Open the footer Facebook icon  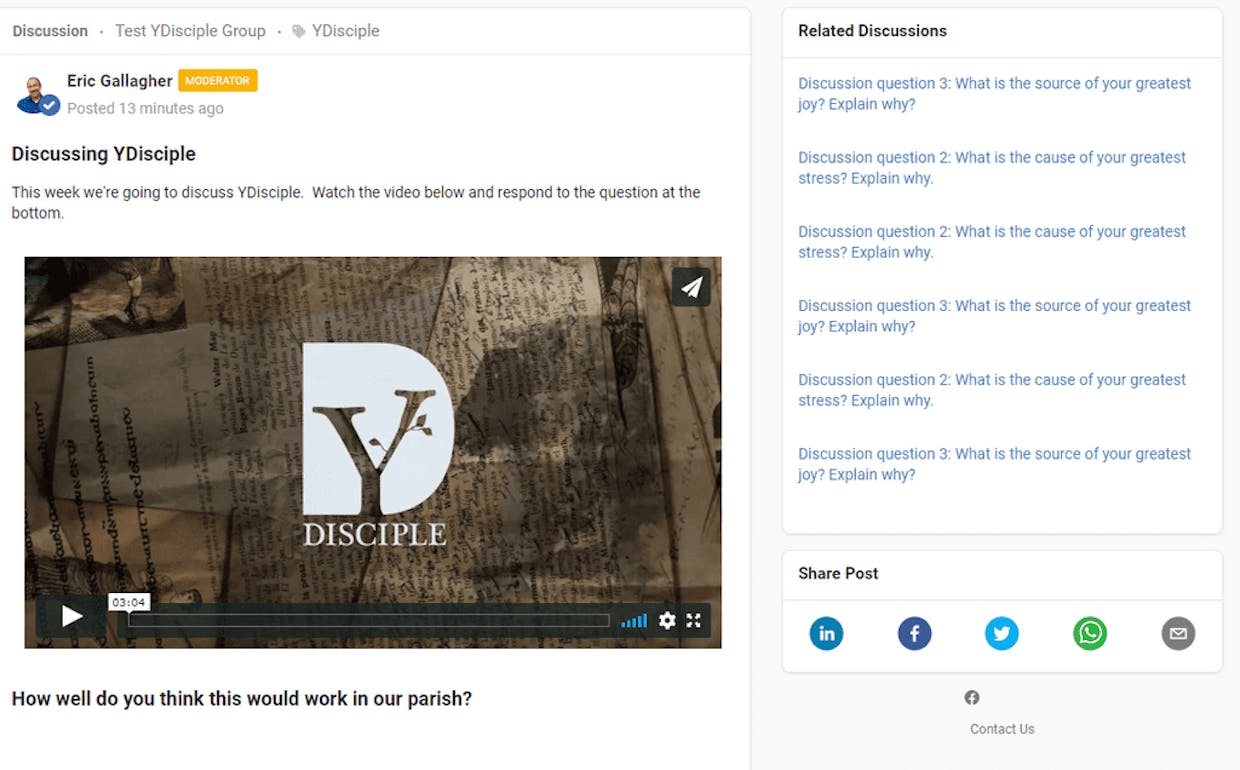coord(972,697)
